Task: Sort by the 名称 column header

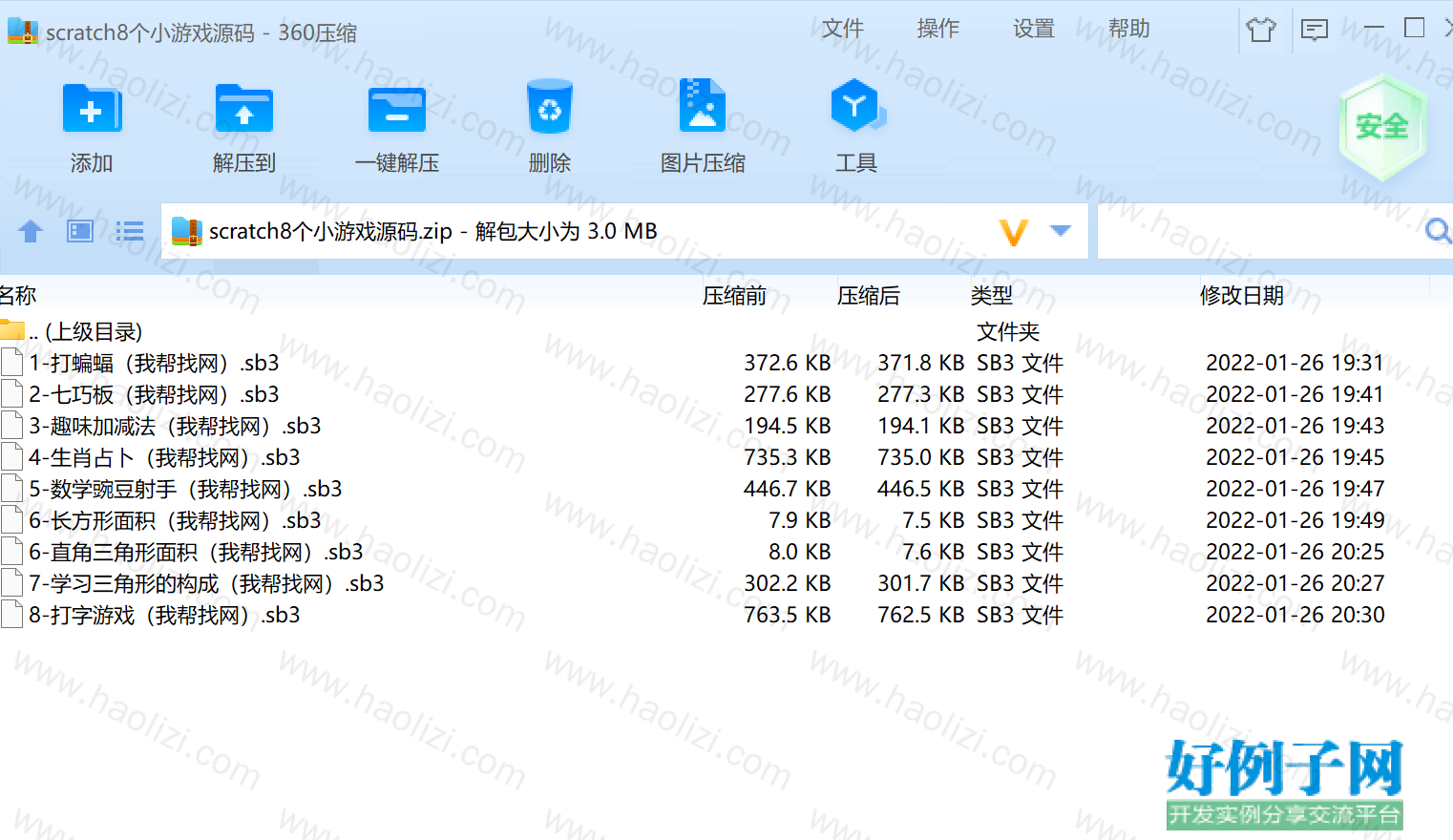Action: [x=18, y=296]
